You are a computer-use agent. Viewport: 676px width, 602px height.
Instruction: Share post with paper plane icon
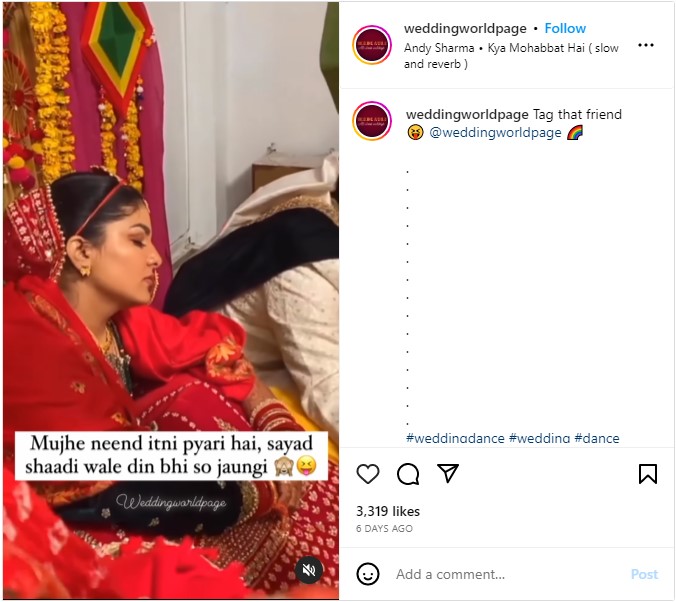click(x=448, y=473)
